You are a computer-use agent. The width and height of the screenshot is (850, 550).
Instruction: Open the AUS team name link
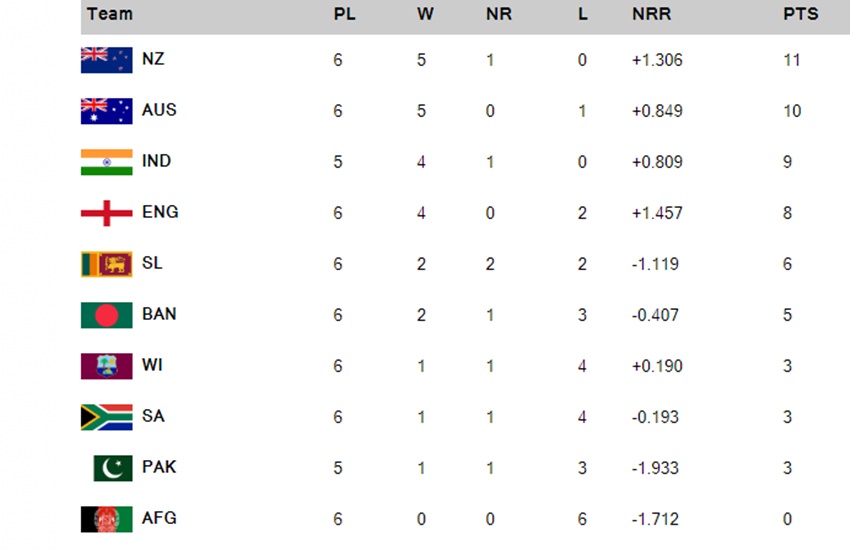[159, 110]
